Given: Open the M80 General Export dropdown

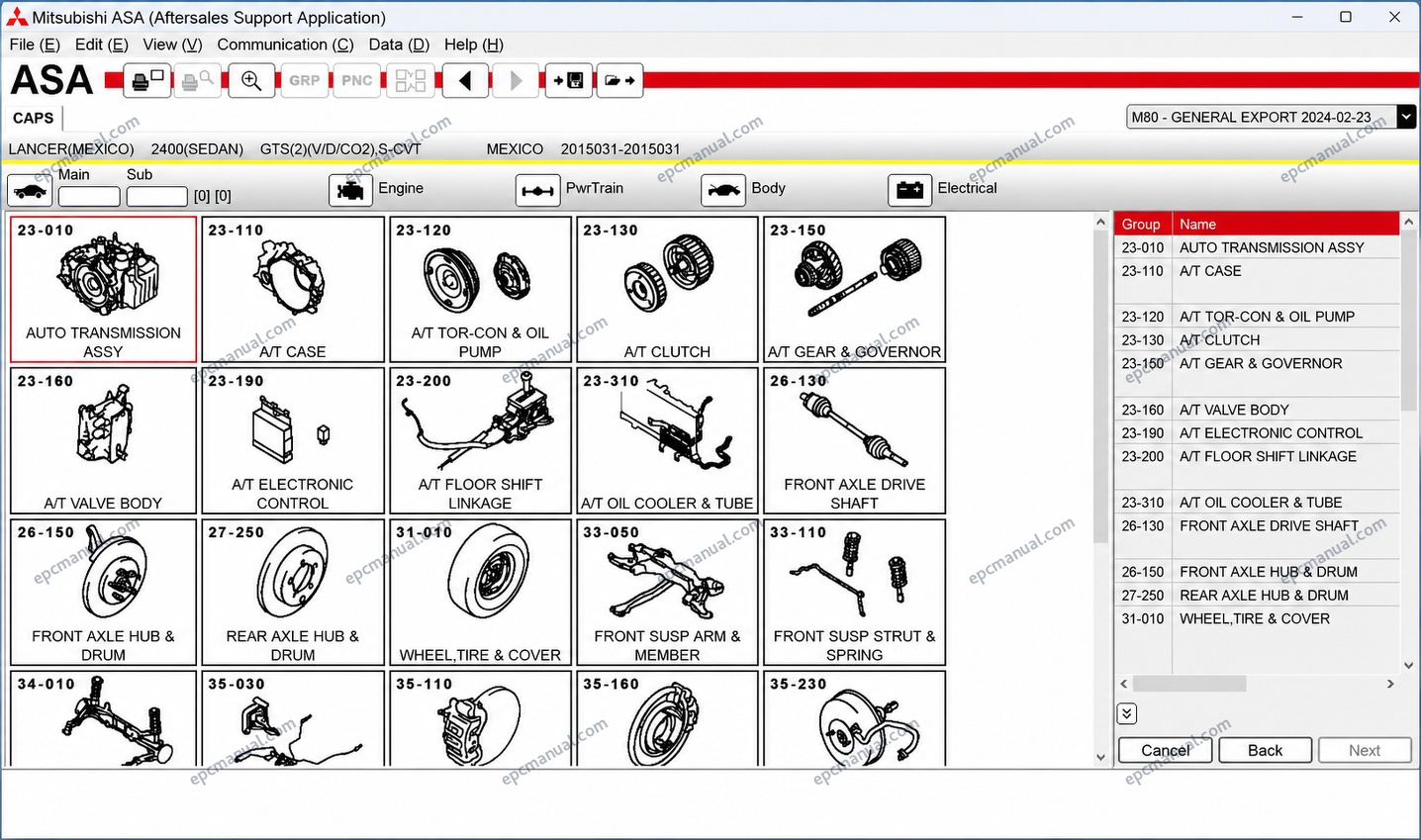Looking at the screenshot, I should (x=1406, y=117).
